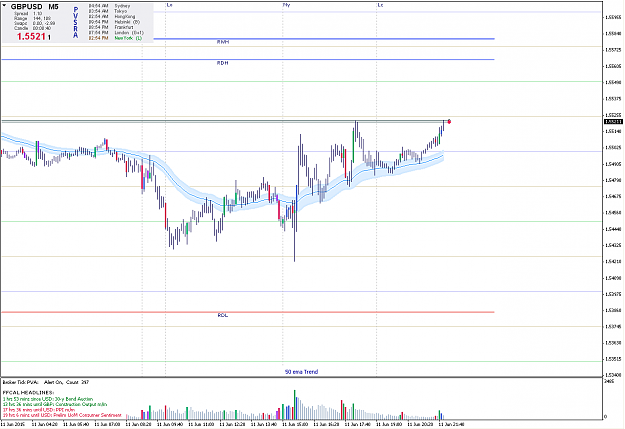
Task: Click the RWH line label
Action: 223,42
